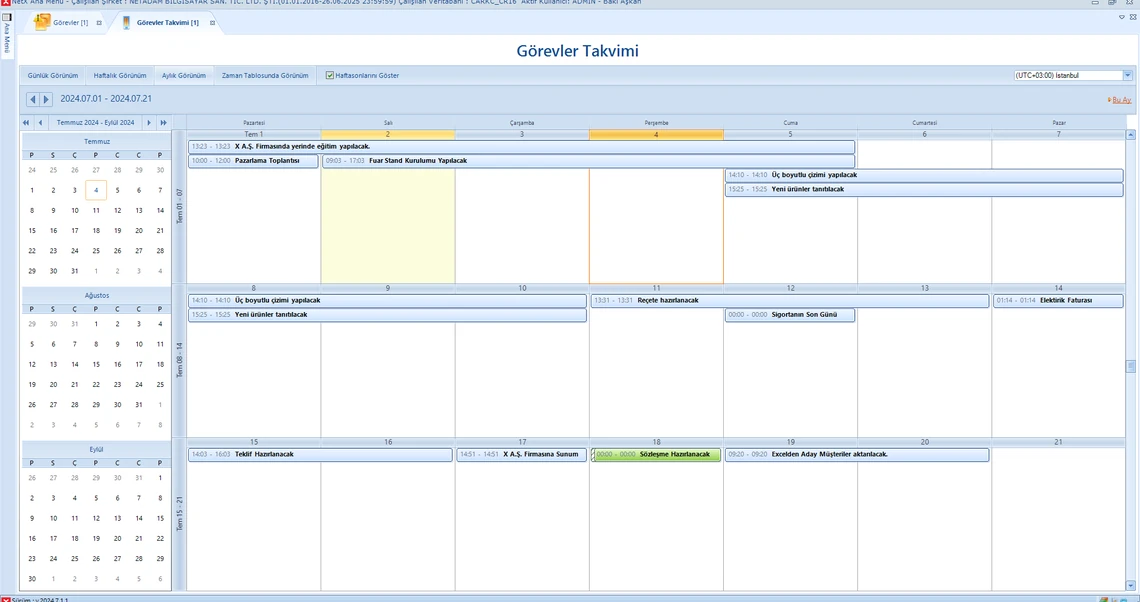Go to previous date range with left arrow
1140x602 pixels.
33,99
